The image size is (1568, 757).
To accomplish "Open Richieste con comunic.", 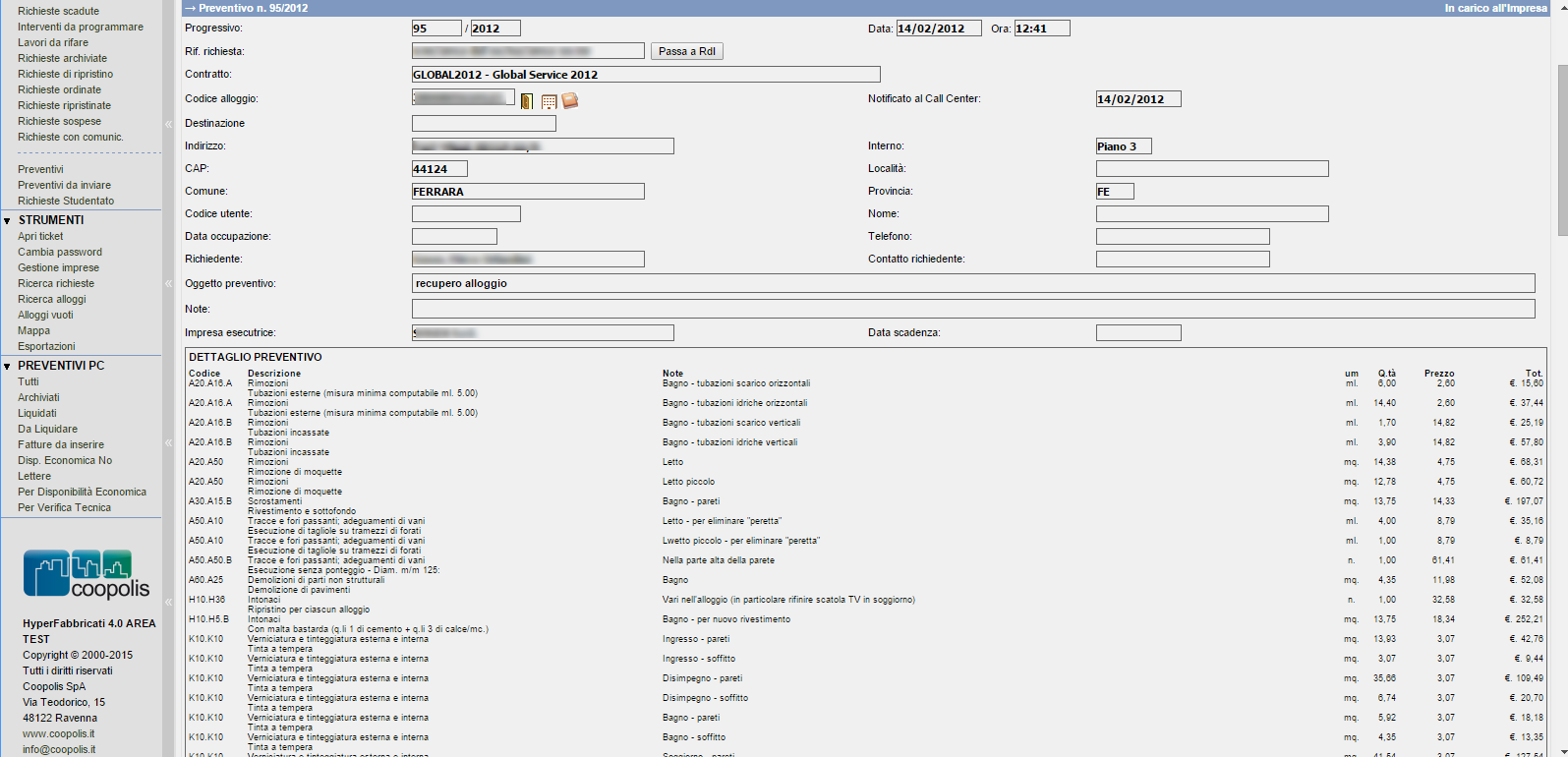I will (71, 137).
